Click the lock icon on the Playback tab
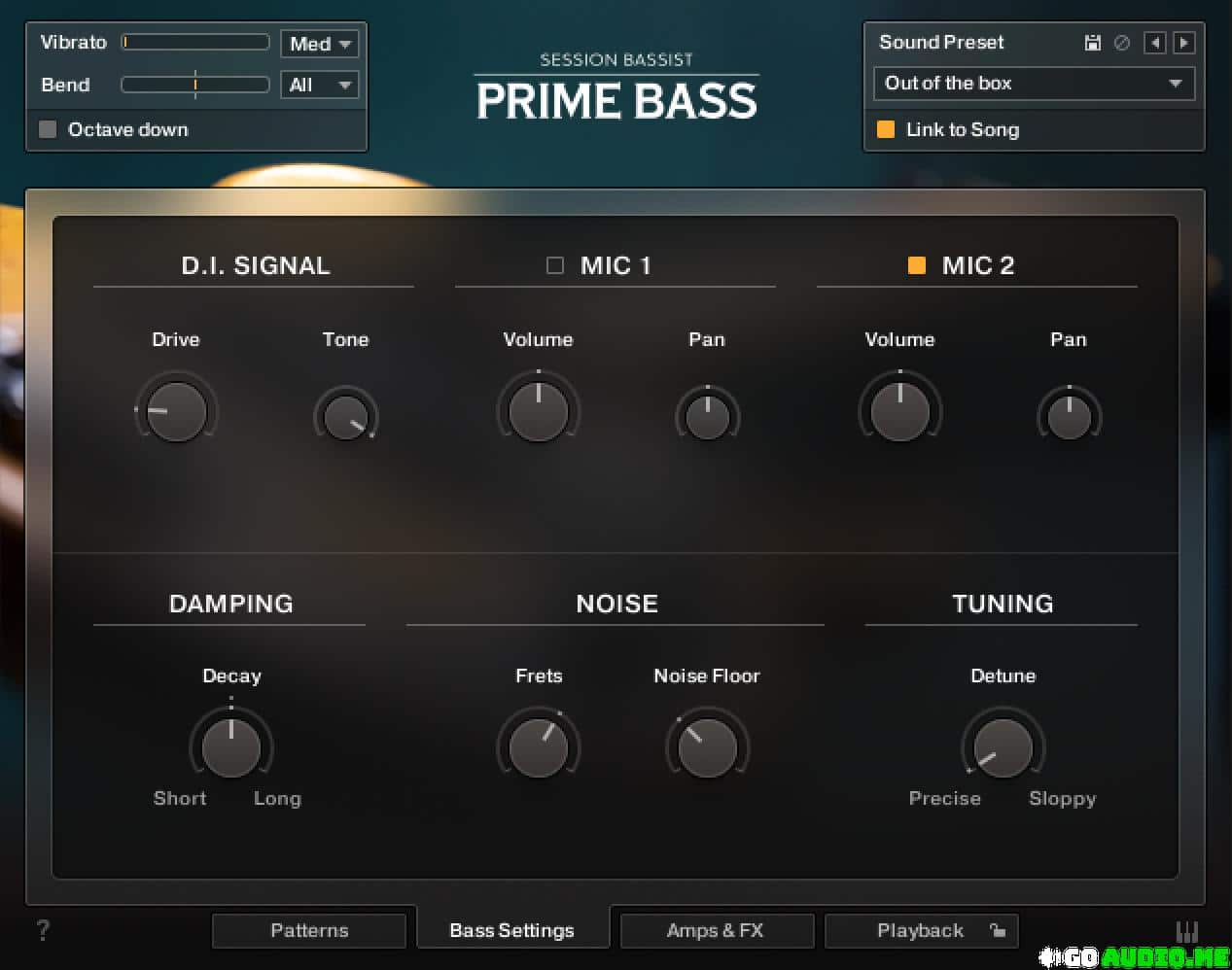 click(998, 930)
